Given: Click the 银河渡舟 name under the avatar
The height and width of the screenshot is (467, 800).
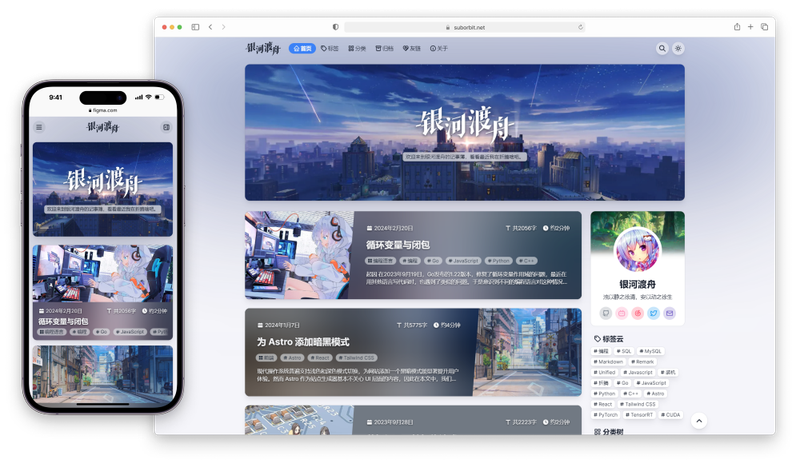Looking at the screenshot, I should tap(637, 284).
